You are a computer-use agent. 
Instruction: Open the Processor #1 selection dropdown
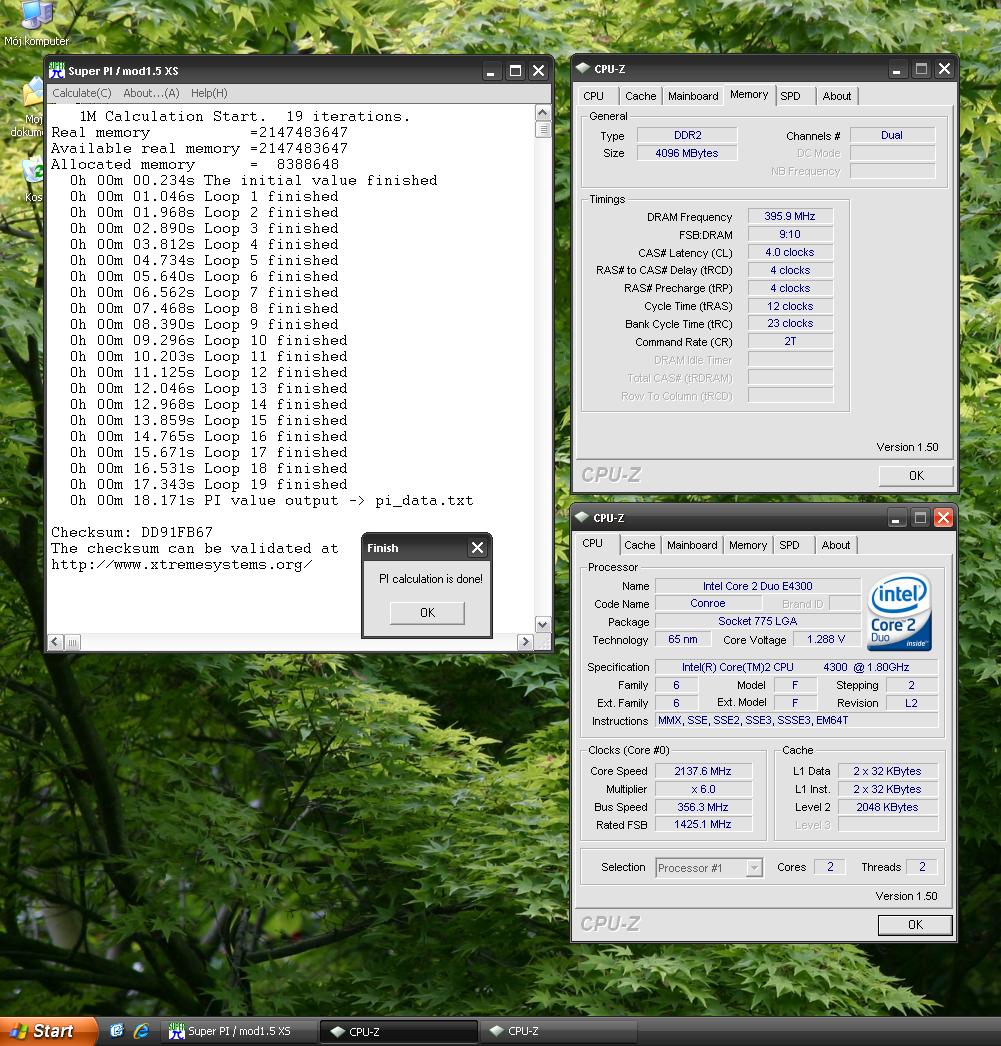tap(709, 868)
